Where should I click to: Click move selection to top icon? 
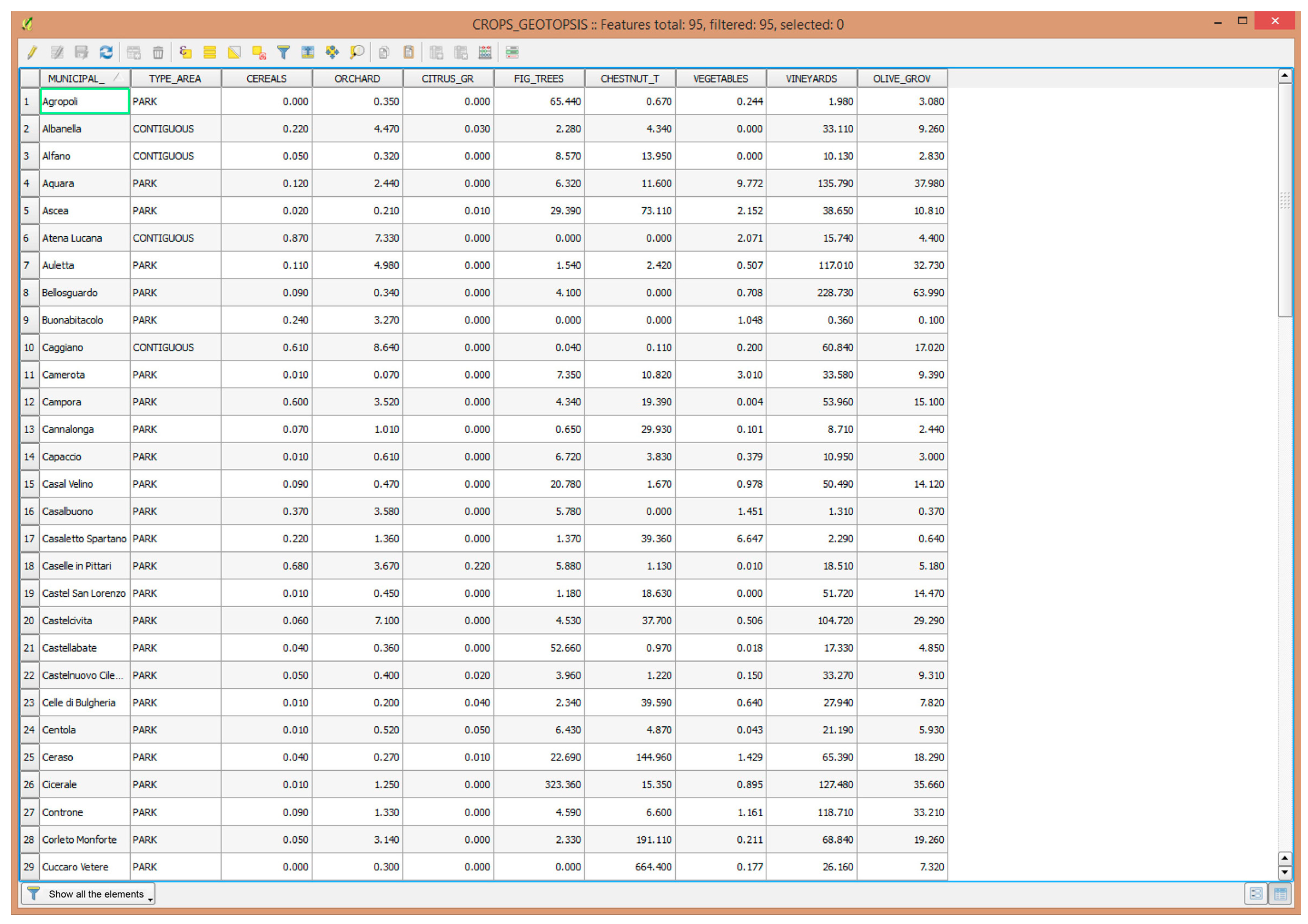(x=308, y=53)
